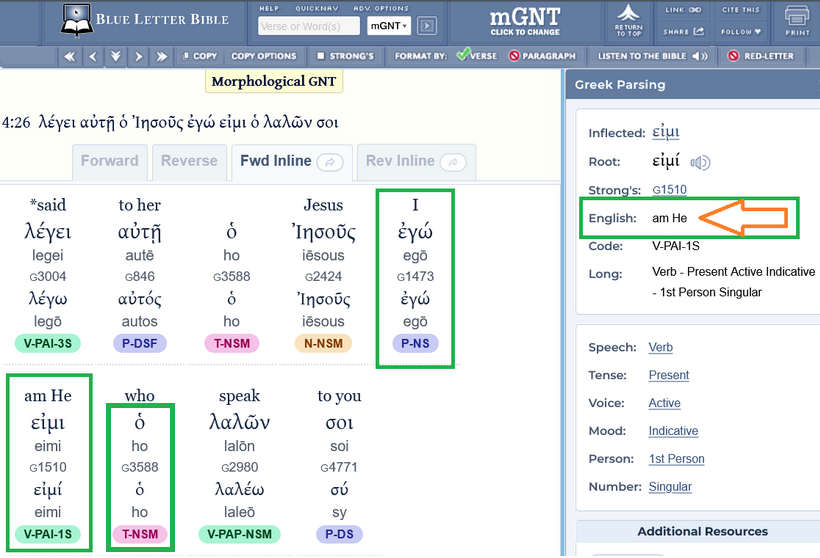
Task: Click mGNT Click to Change version selector
Action: pyautogui.click(x=525, y=21)
